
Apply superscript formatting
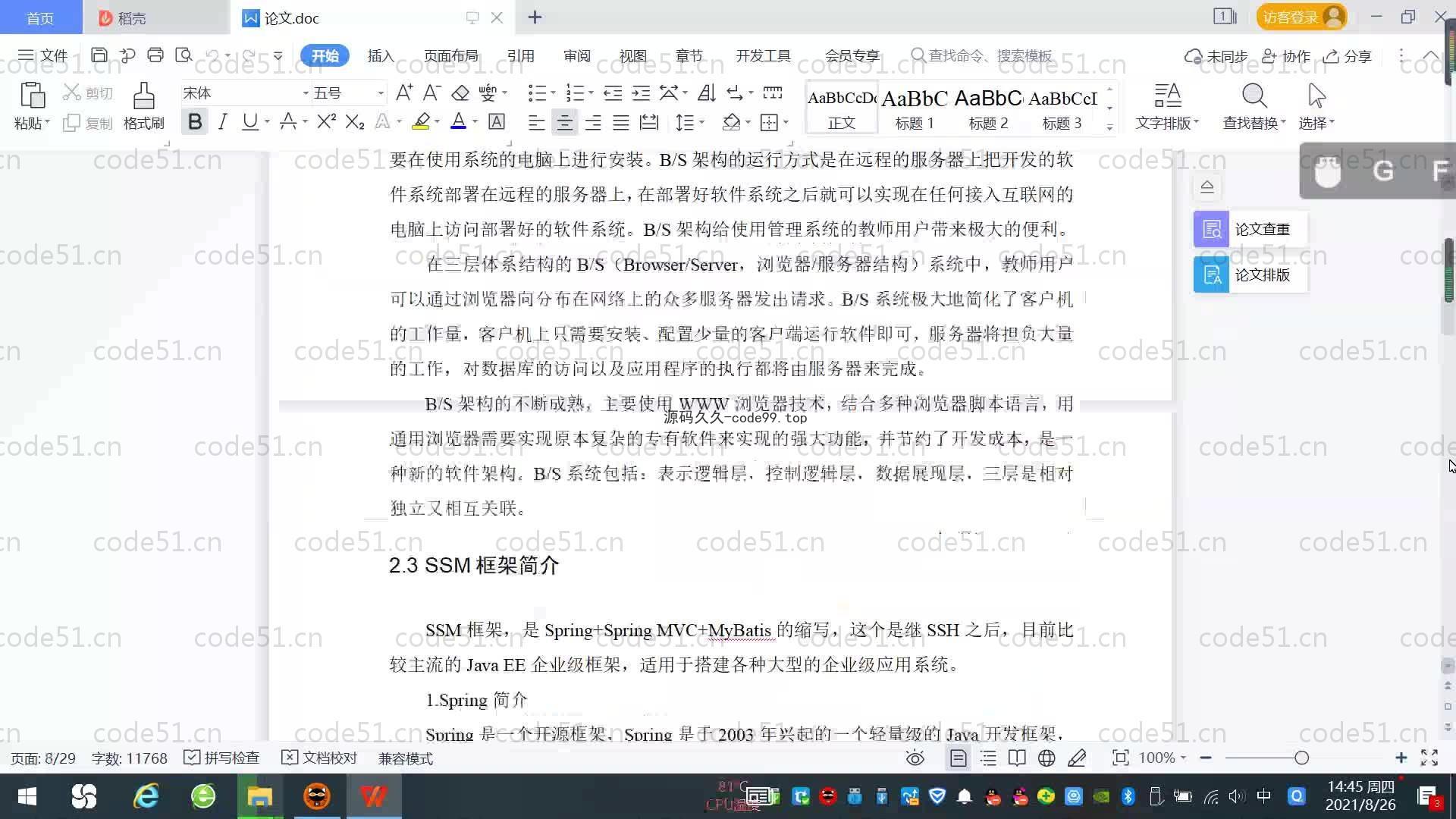[326, 122]
